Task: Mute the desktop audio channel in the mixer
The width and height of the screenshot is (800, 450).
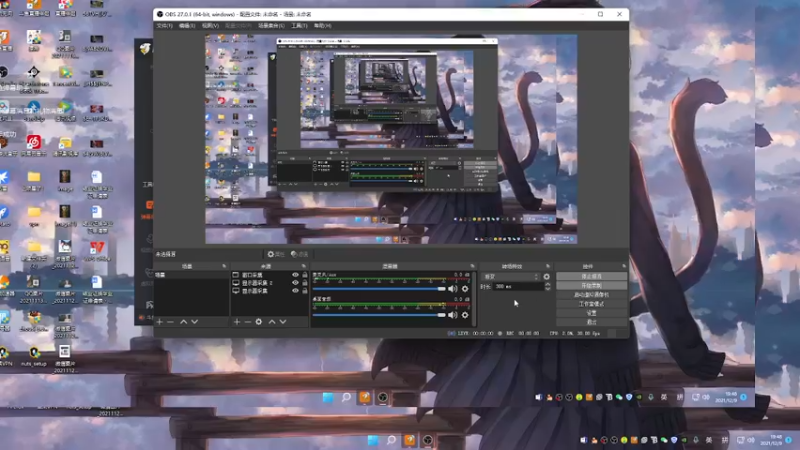Action: click(453, 315)
